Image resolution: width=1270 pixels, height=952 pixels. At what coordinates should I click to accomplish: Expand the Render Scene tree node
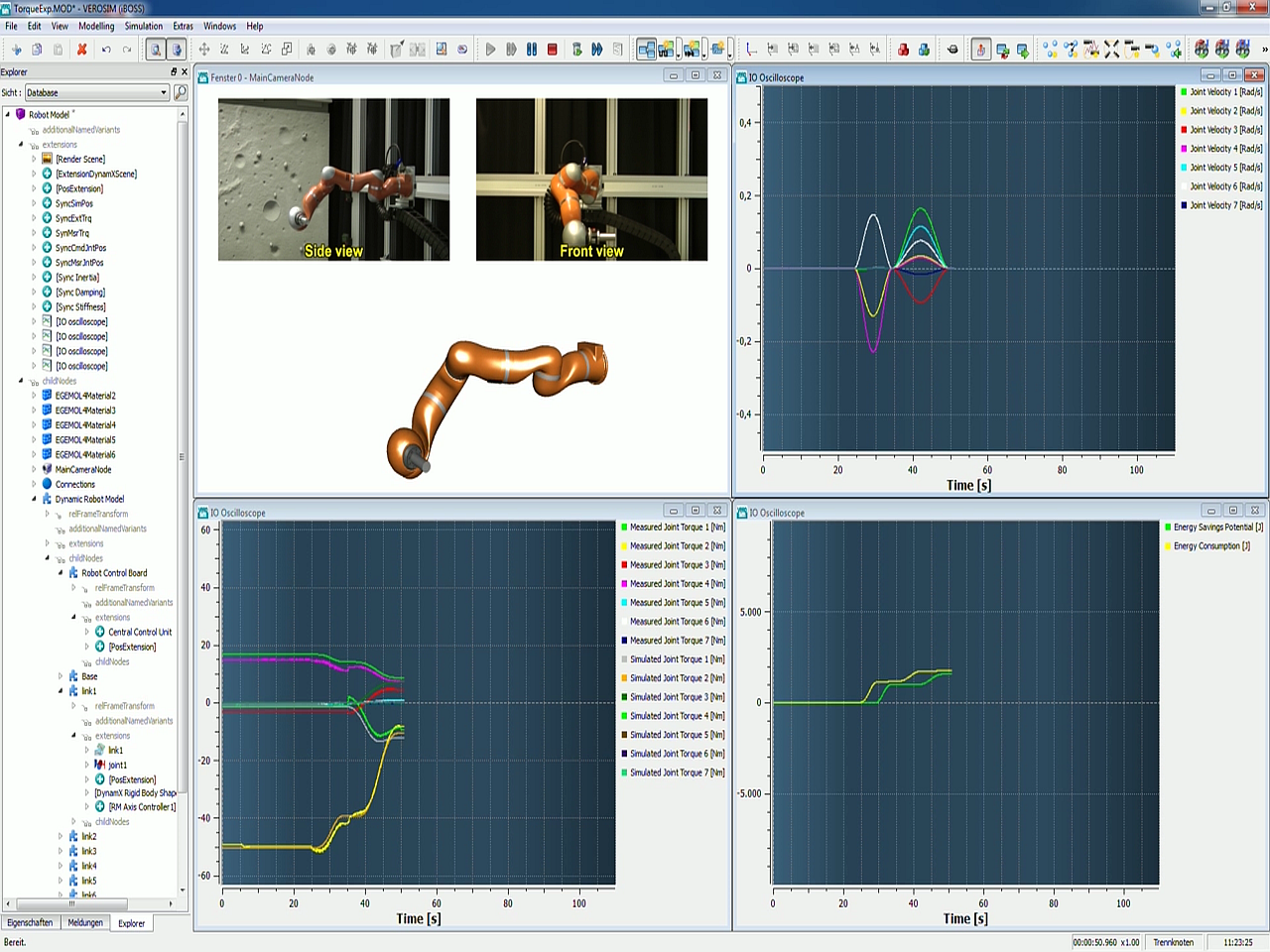point(34,159)
